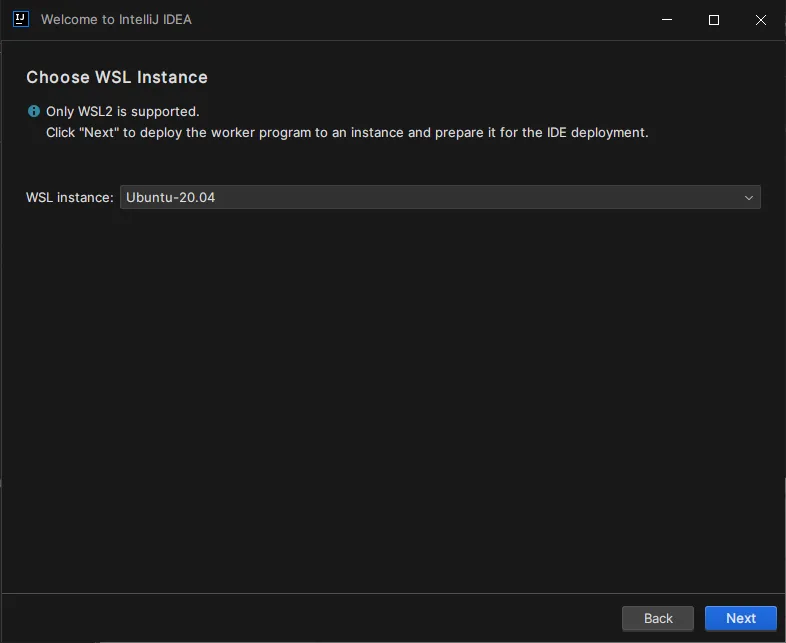Image resolution: width=786 pixels, height=643 pixels.
Task: Click the Next button
Action: [740, 618]
